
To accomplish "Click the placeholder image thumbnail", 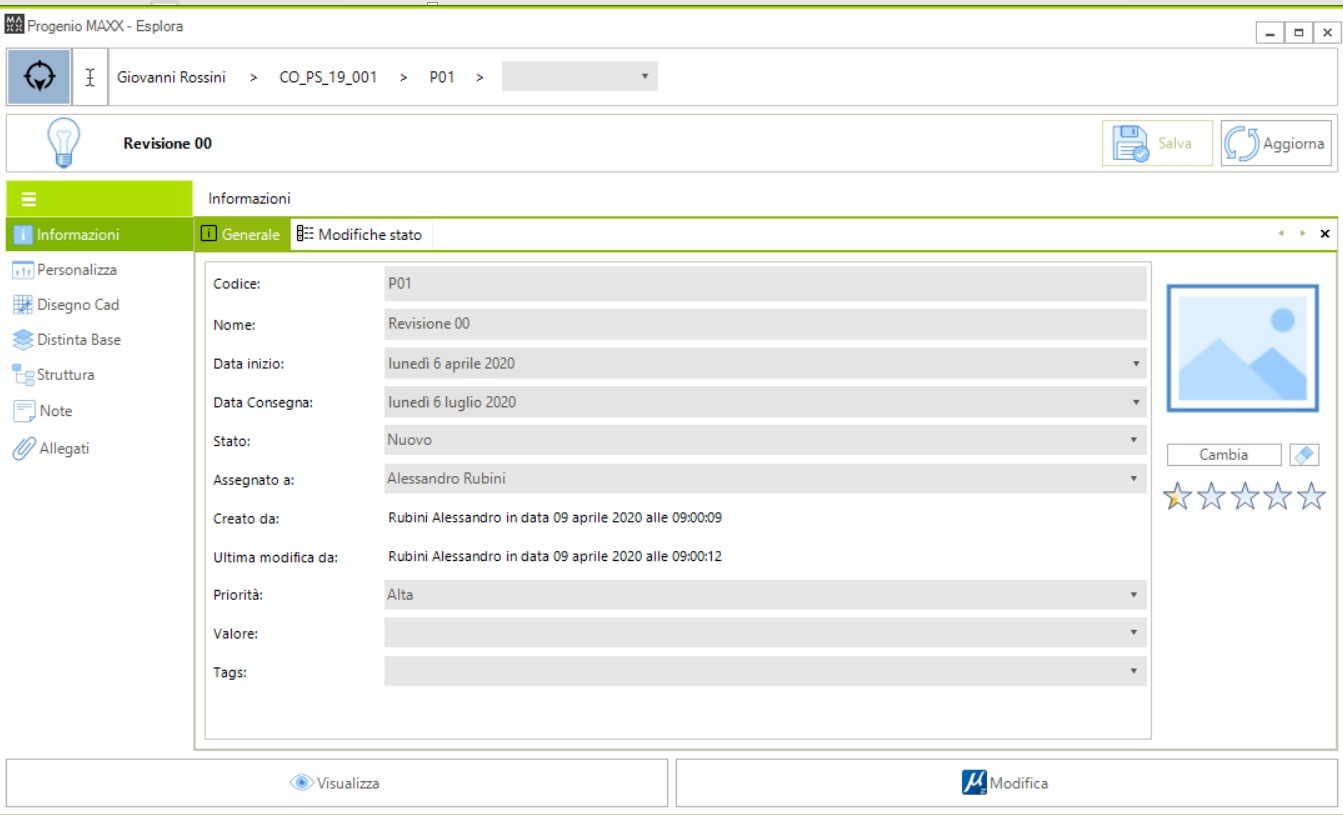I will pyautogui.click(x=1243, y=348).
